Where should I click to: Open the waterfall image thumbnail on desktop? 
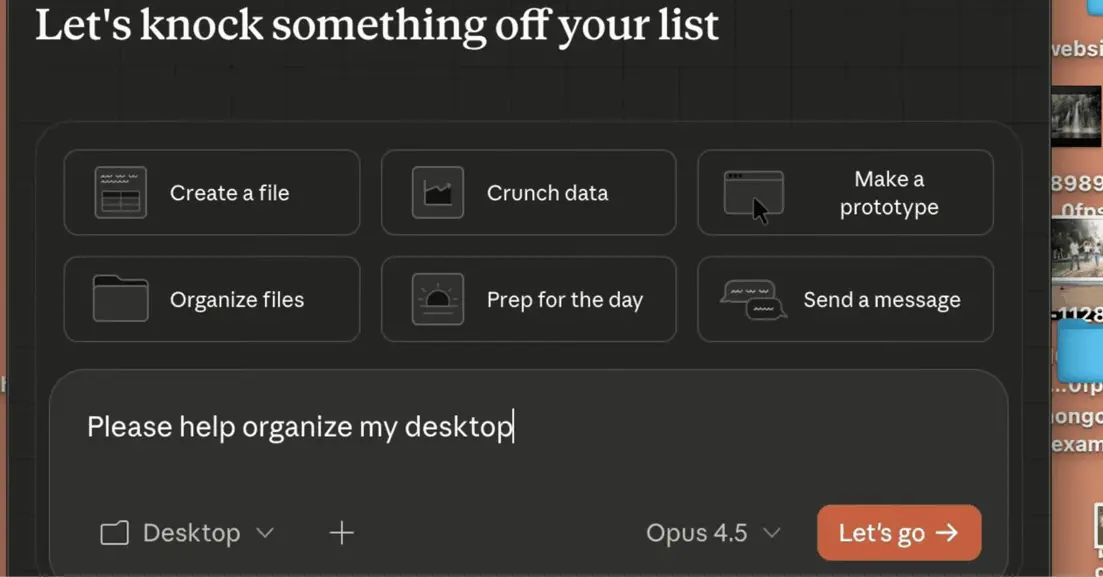click(x=1076, y=118)
